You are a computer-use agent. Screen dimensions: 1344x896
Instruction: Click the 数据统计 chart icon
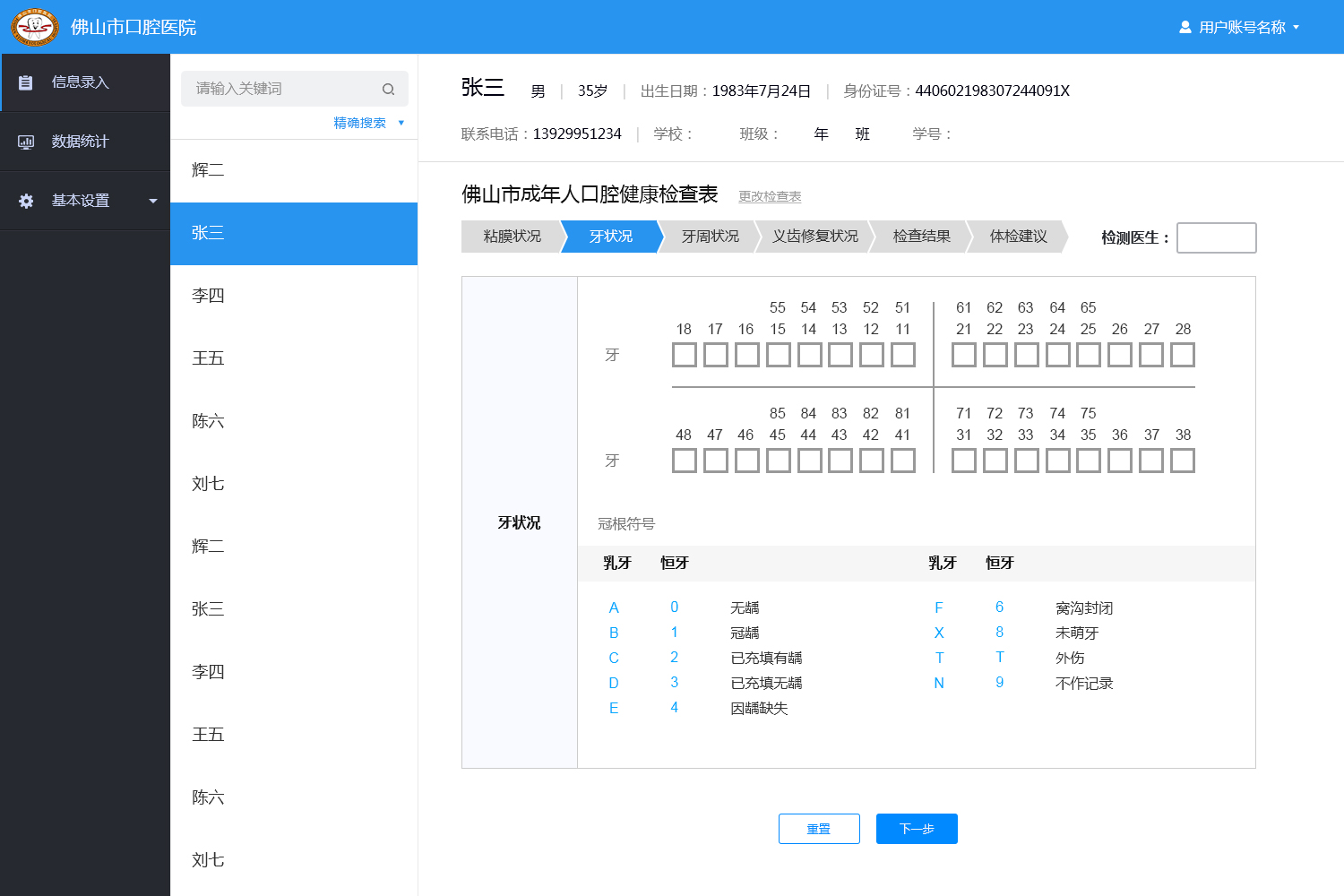pyautogui.click(x=26, y=142)
